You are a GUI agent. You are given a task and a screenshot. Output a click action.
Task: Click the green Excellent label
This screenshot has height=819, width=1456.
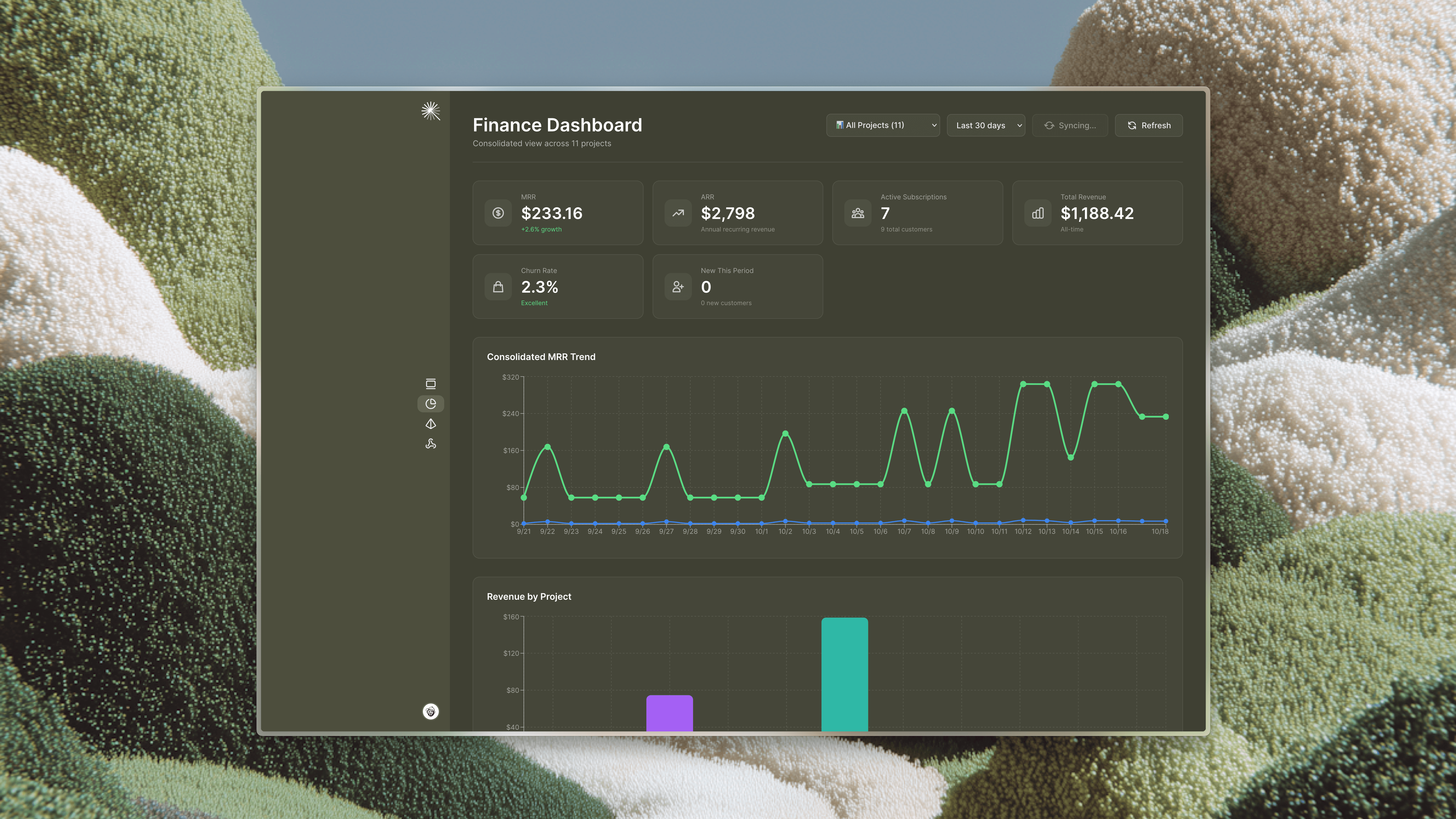(534, 303)
